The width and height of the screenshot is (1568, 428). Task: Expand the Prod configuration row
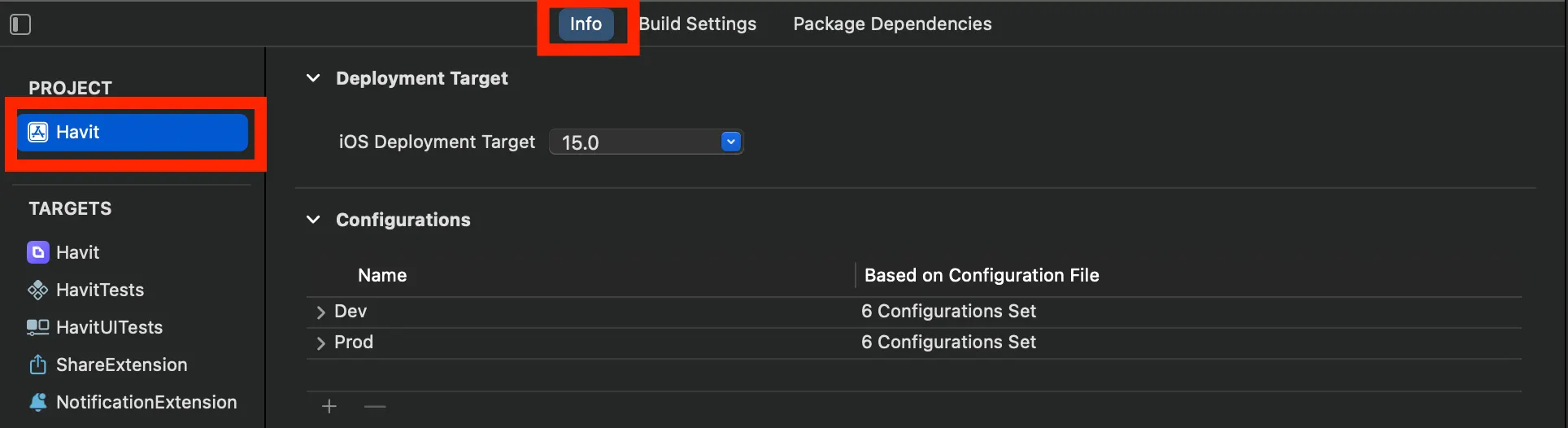[x=320, y=343]
